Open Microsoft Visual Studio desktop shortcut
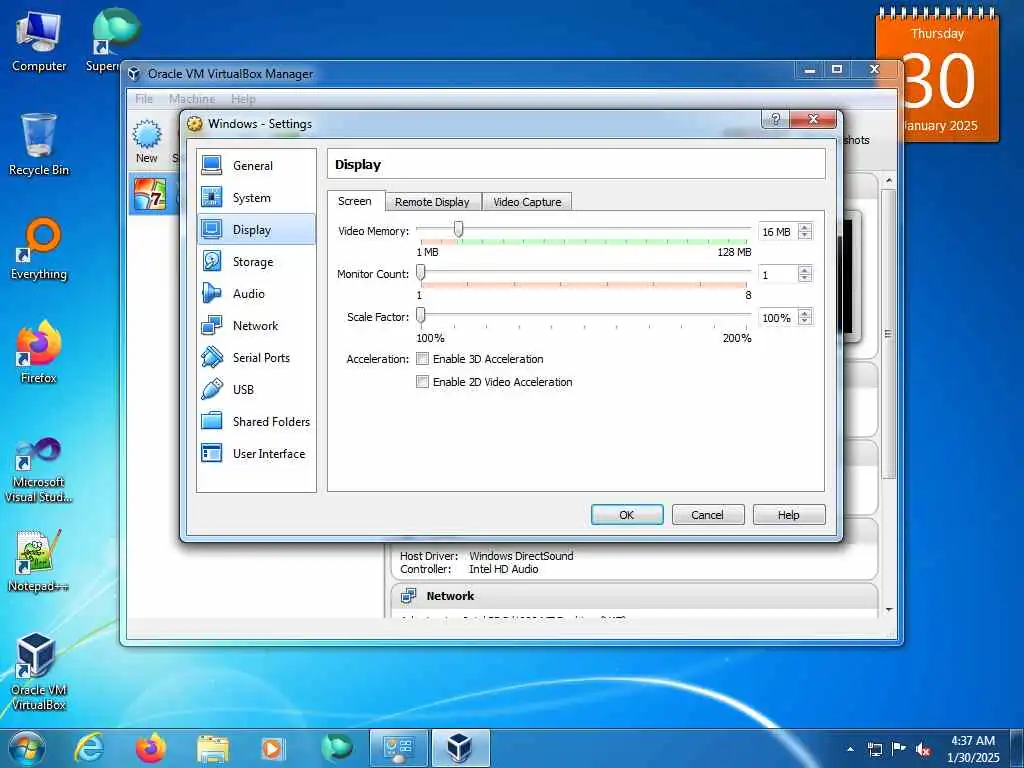This screenshot has height=768, width=1024. 39,470
